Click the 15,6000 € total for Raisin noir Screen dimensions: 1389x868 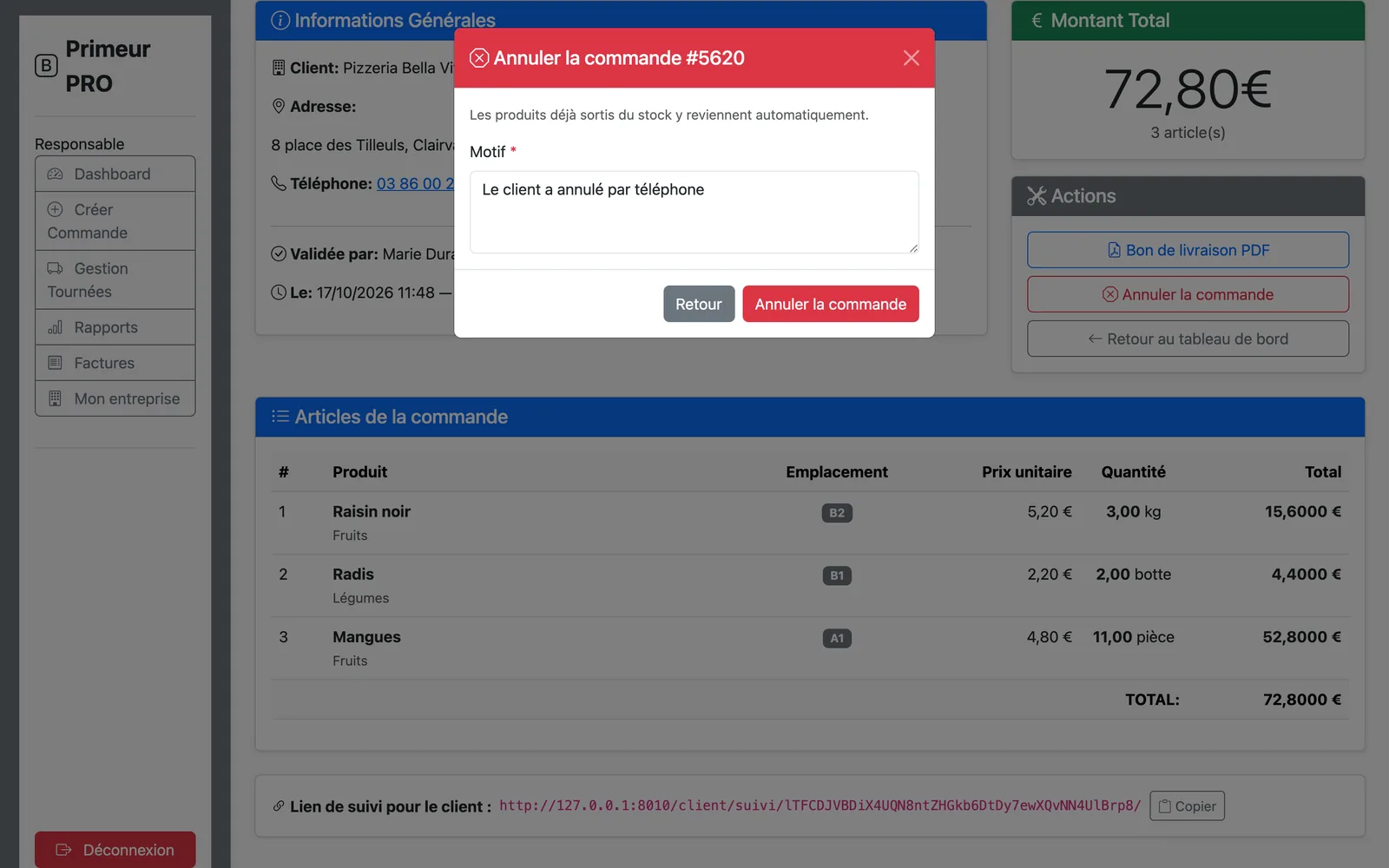point(1302,511)
